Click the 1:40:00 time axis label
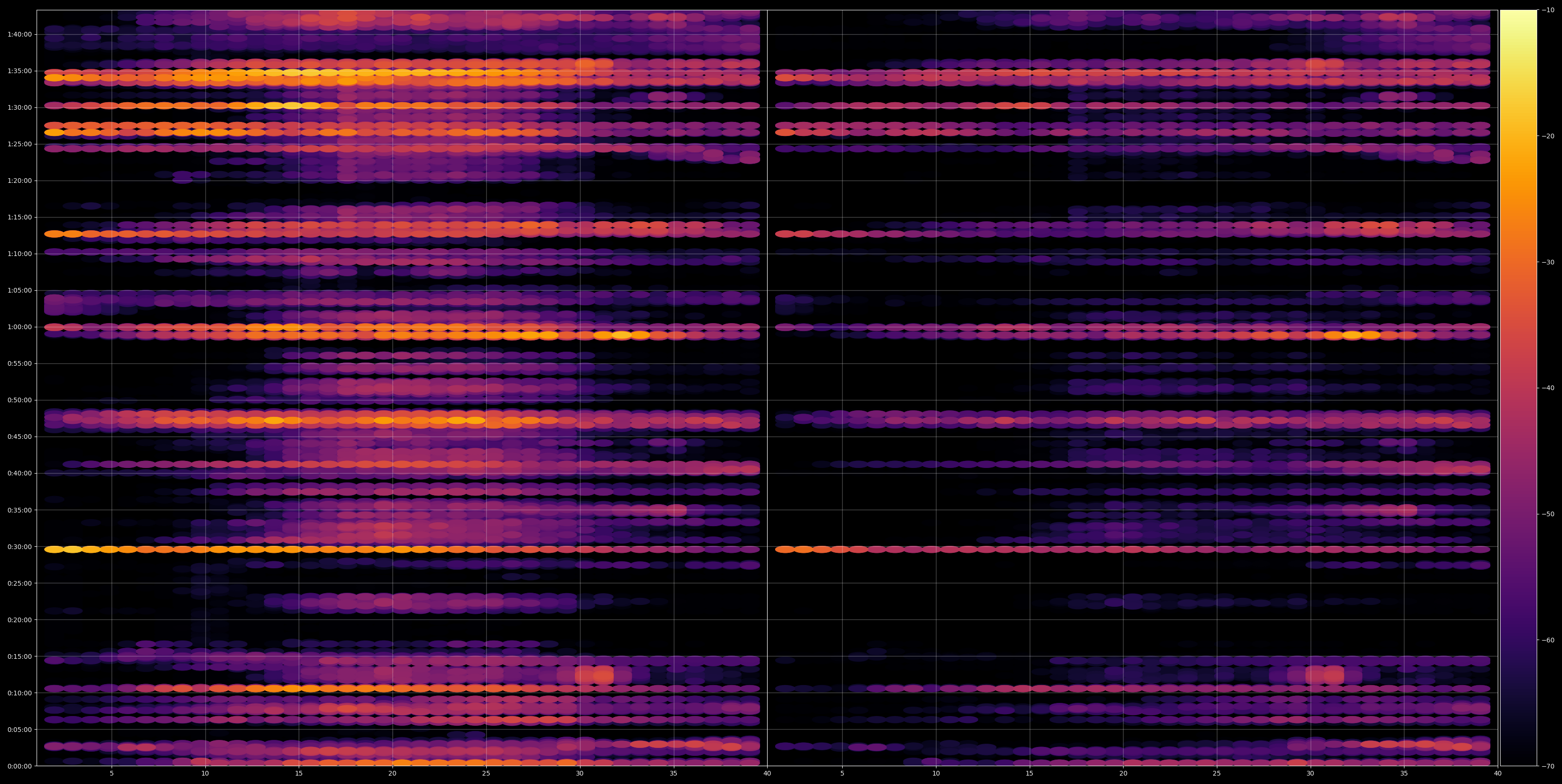The height and width of the screenshot is (784, 1562). click(x=19, y=35)
